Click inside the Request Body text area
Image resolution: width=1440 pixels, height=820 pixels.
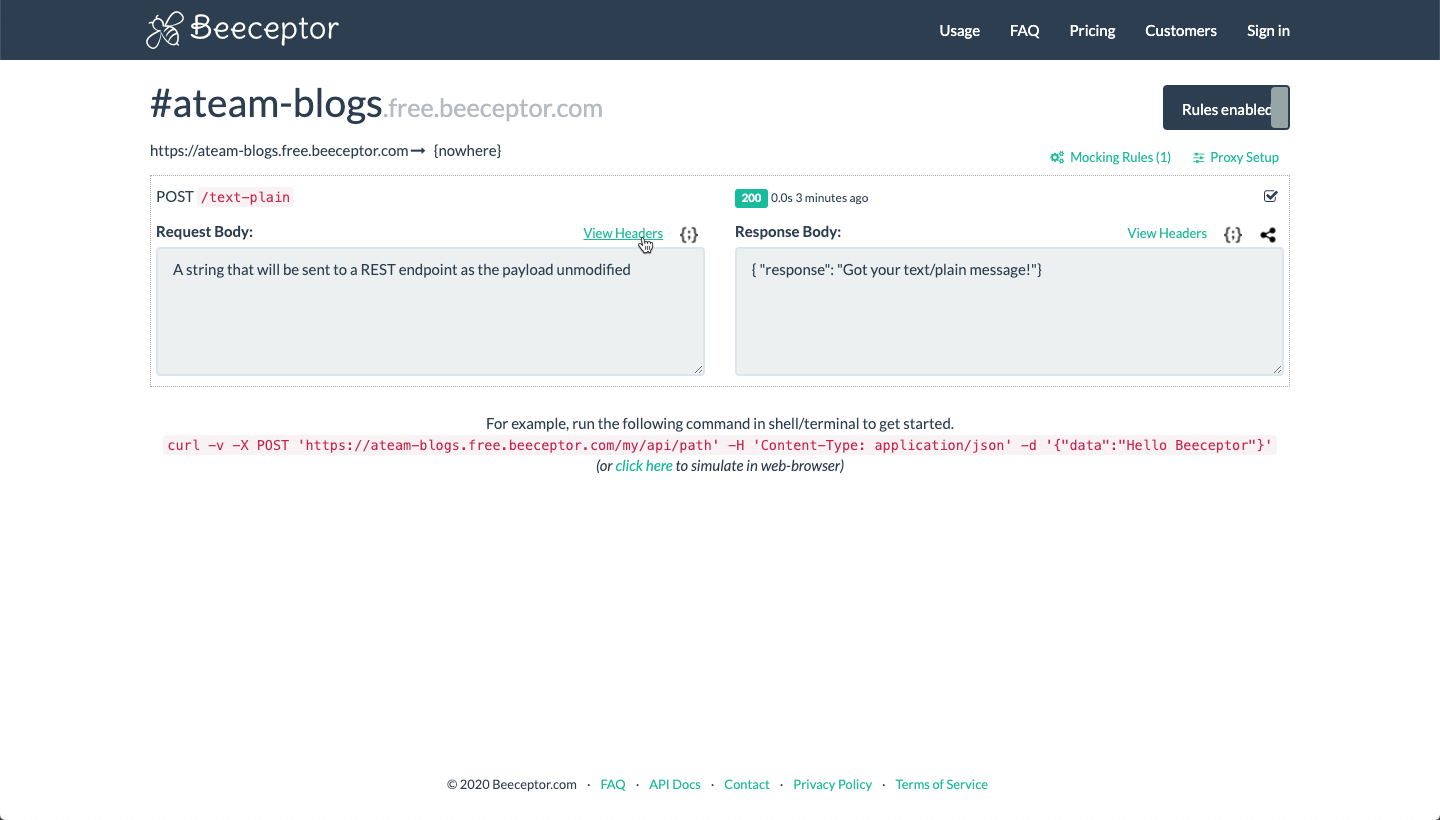click(x=430, y=312)
